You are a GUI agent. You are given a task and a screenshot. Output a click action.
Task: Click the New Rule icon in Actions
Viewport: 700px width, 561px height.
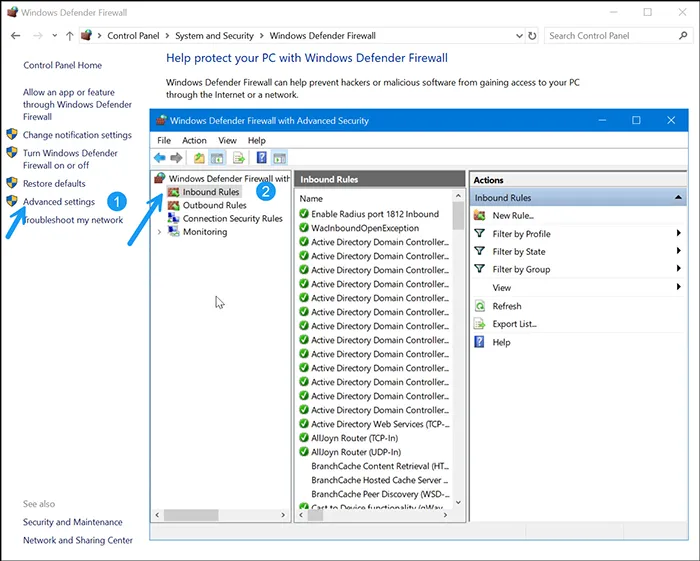[x=480, y=215]
